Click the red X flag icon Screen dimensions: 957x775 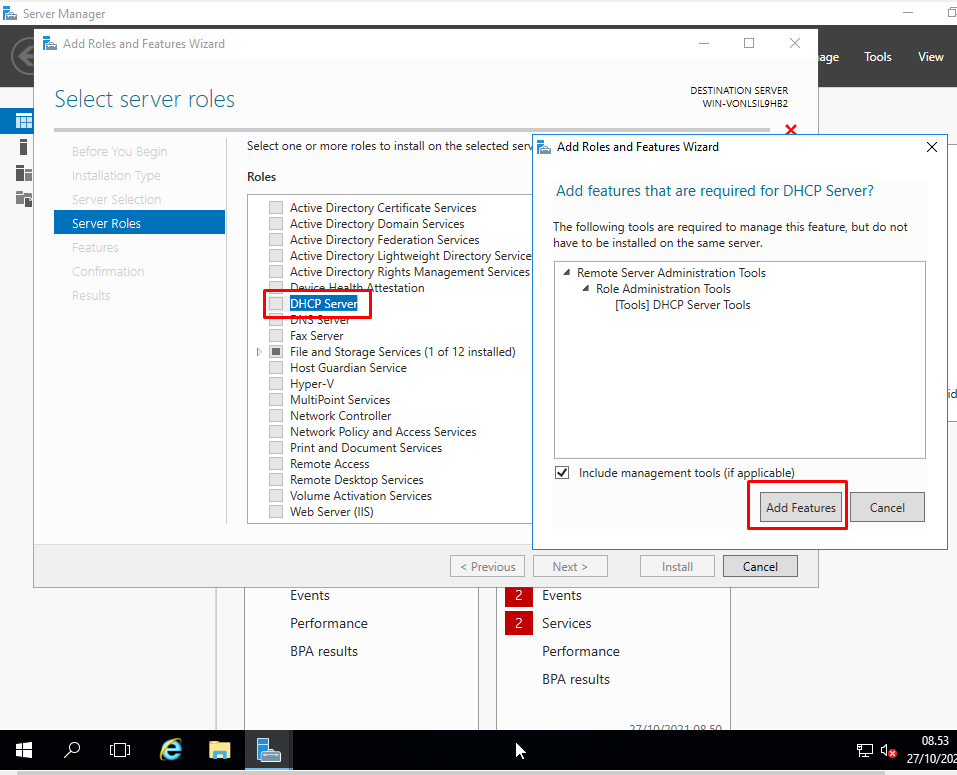(x=791, y=129)
